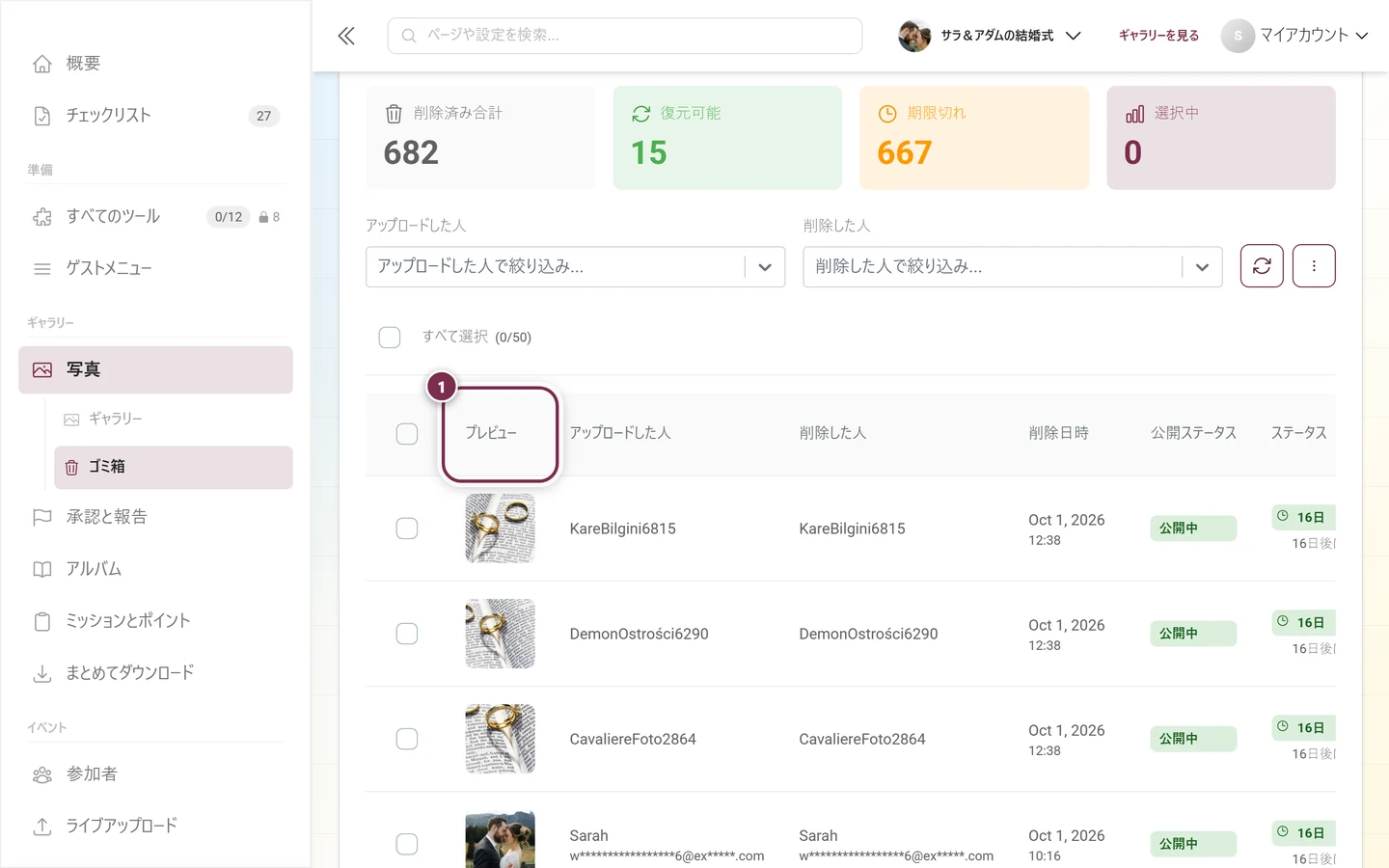Screen dimensions: 1389x868
Task: Click the home icon beside 概要
Action: tap(42, 64)
